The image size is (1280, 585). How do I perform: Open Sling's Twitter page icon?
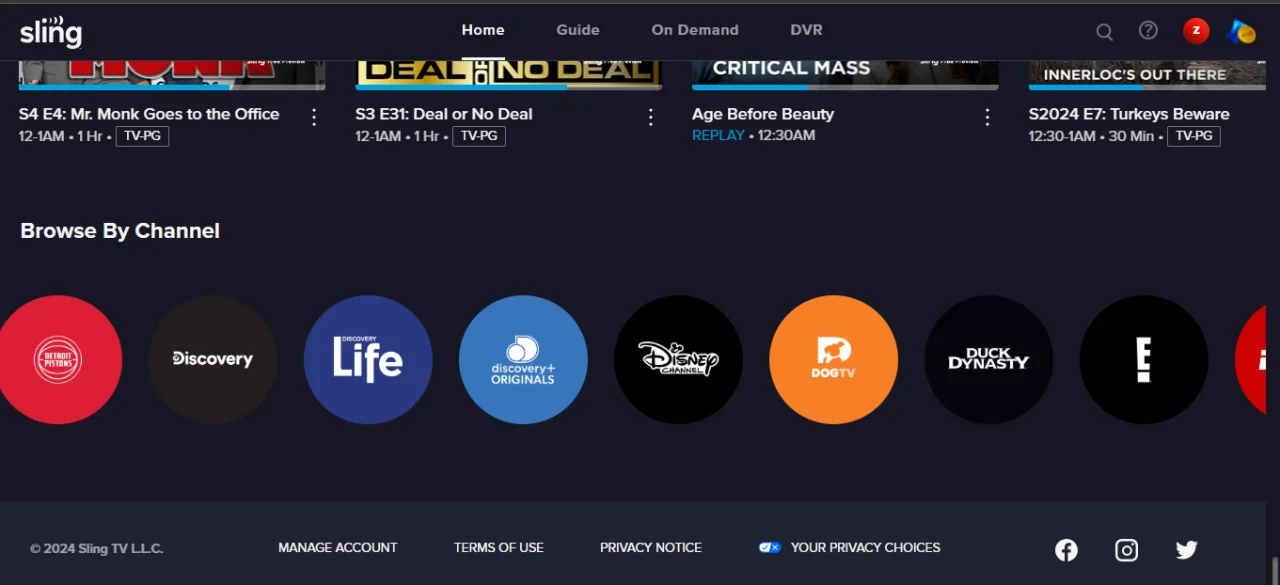(x=1187, y=549)
